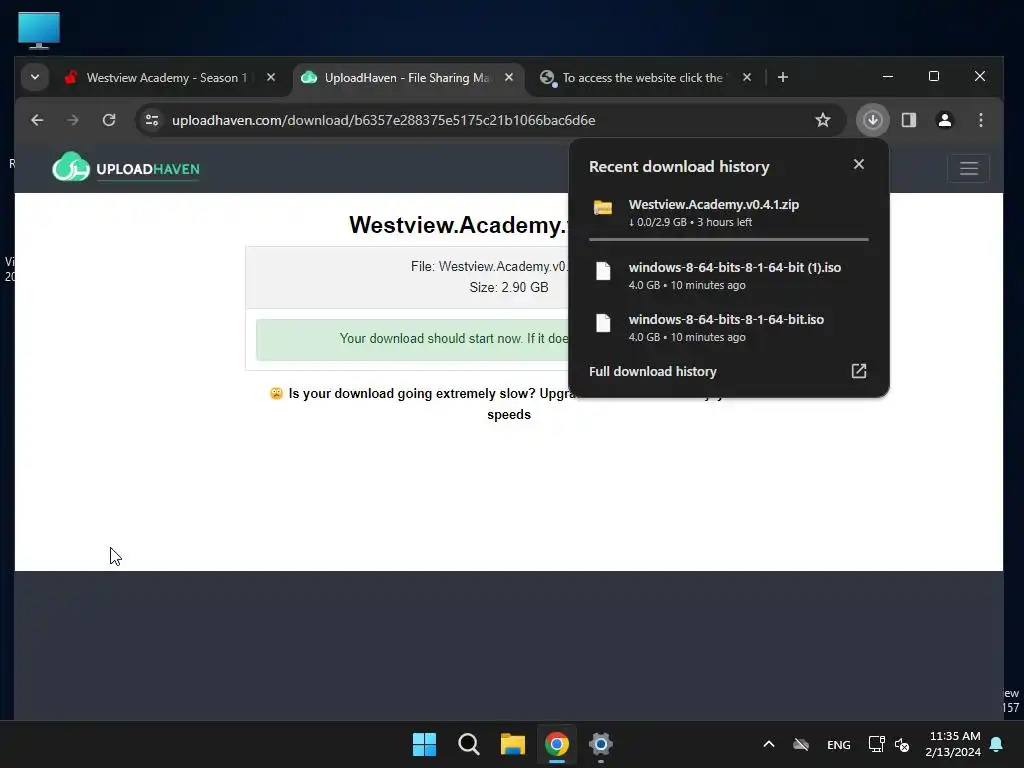Image resolution: width=1024 pixels, height=768 pixels.
Task: Open Full download history
Action: [729, 372]
